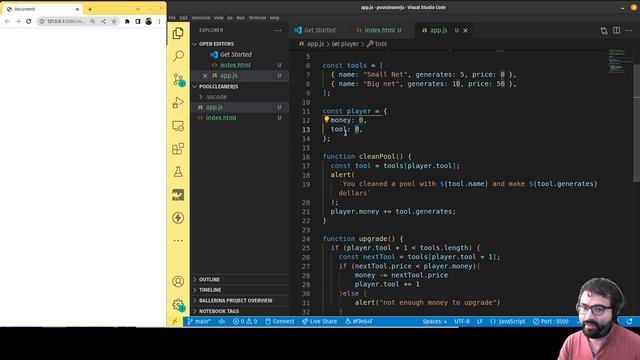
Task: Open the lightning bolt extension view
Action: pyautogui.click(x=178, y=218)
